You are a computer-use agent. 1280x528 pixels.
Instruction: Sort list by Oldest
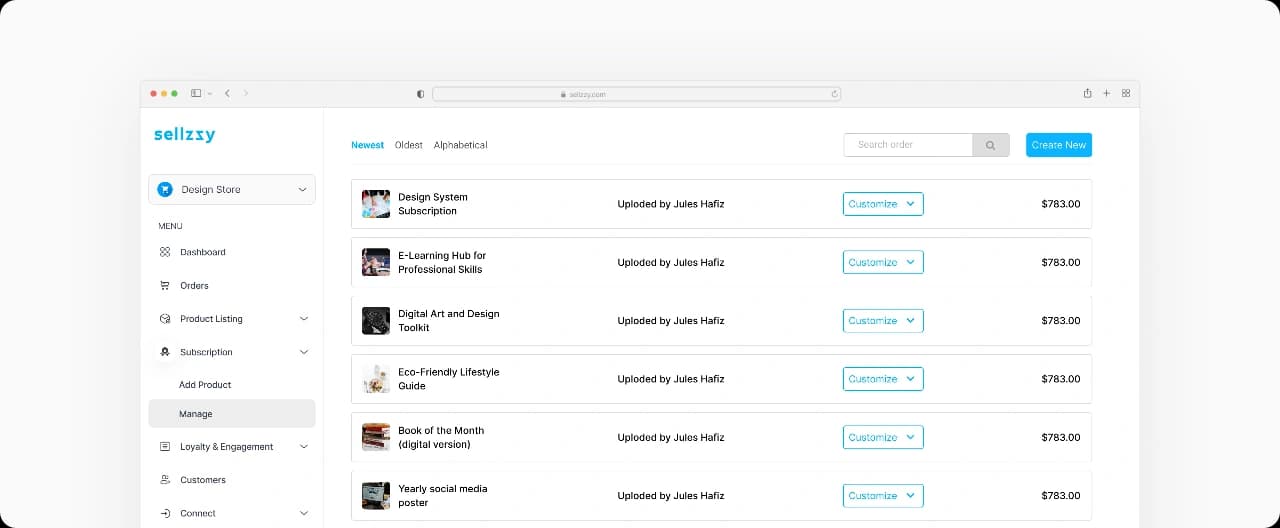pyautogui.click(x=408, y=145)
